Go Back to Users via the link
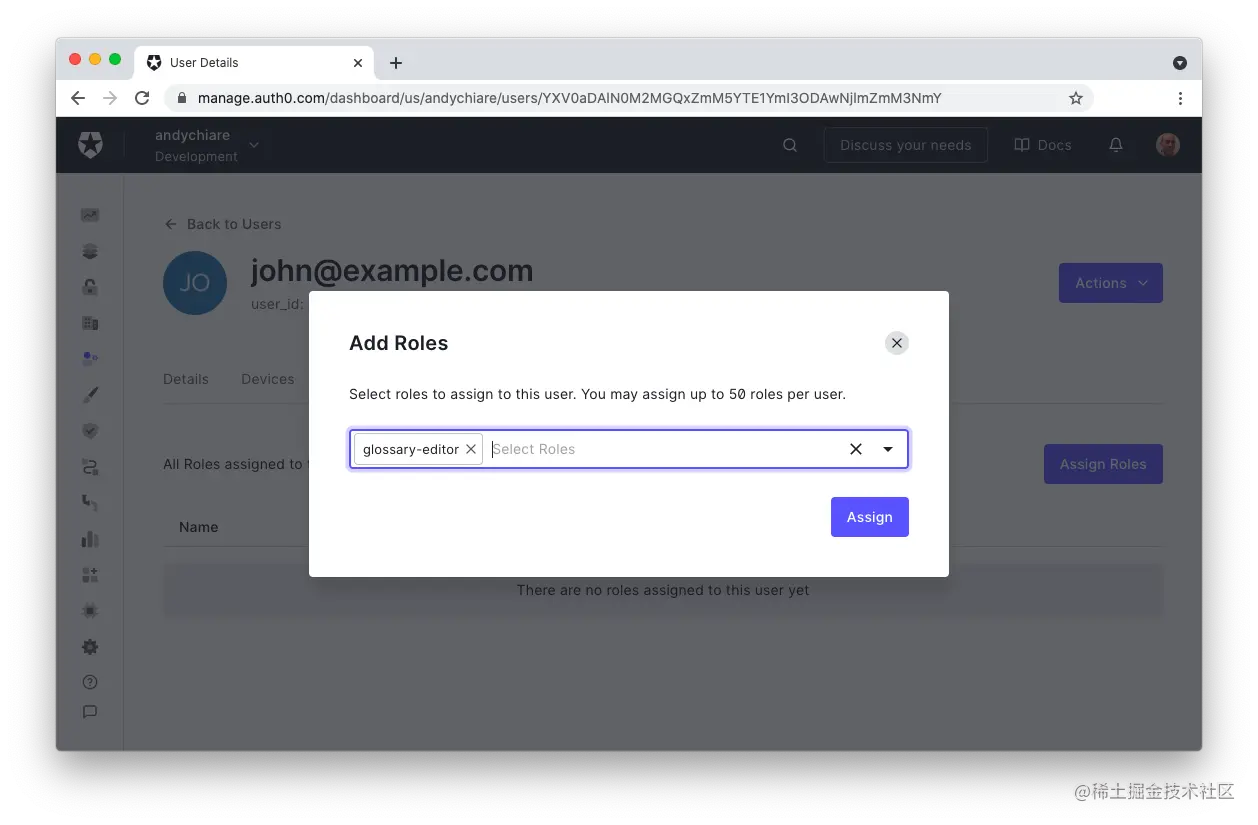This screenshot has width=1258, height=825. click(x=222, y=224)
